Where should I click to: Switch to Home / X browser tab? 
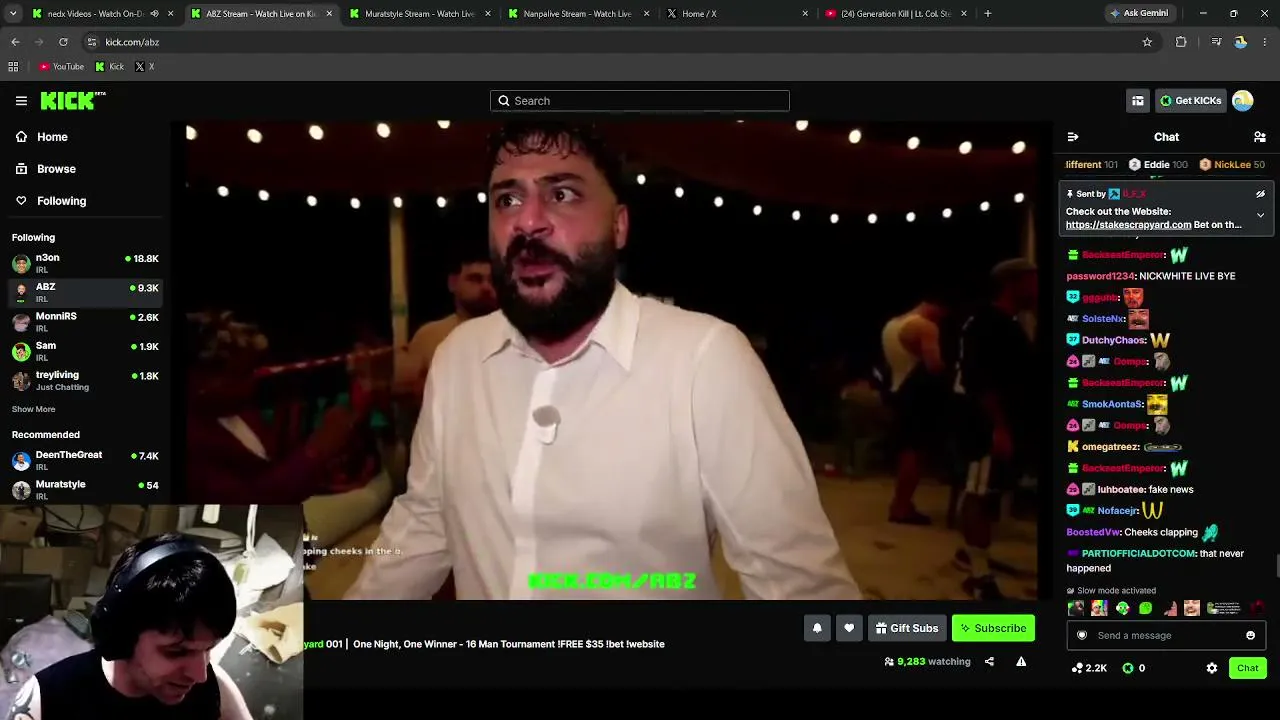click(x=737, y=14)
